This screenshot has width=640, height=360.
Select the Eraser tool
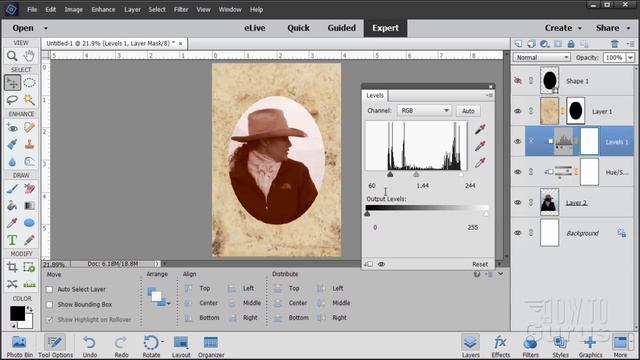[x=29, y=189]
